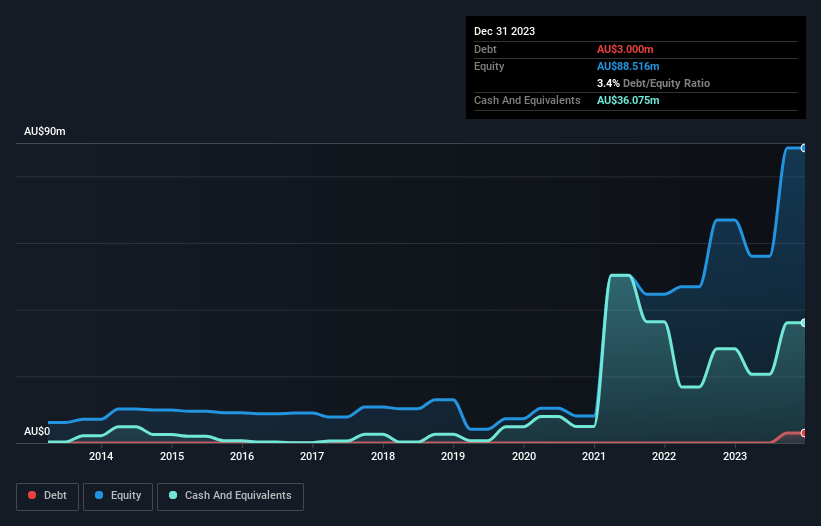Select the Equity endpoint marker at Dec 2023
The width and height of the screenshot is (821, 526).
(x=804, y=148)
